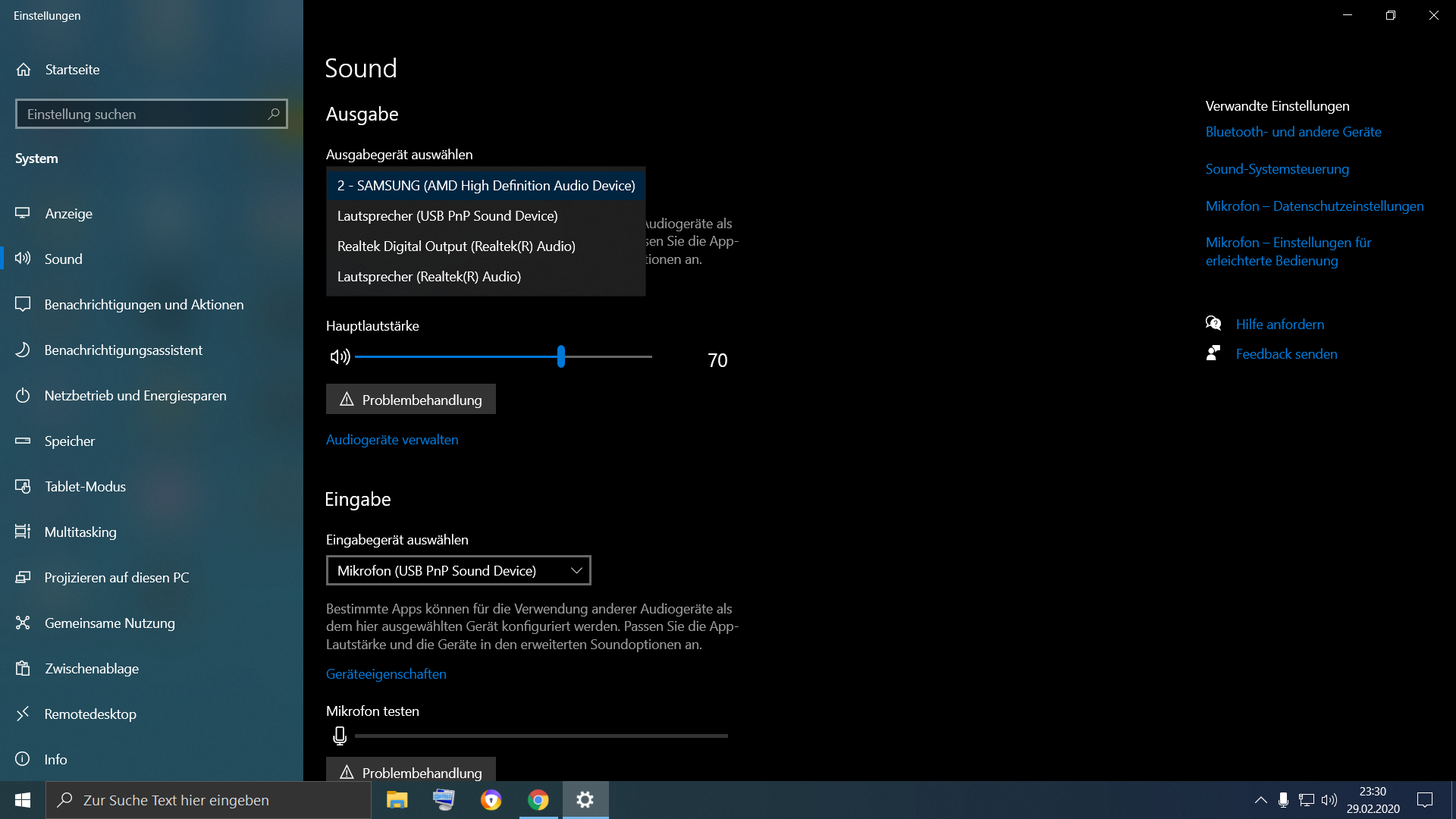Expand the Eingabegerät Mikrofon dropdown
This screenshot has height=819, width=1456.
click(458, 570)
